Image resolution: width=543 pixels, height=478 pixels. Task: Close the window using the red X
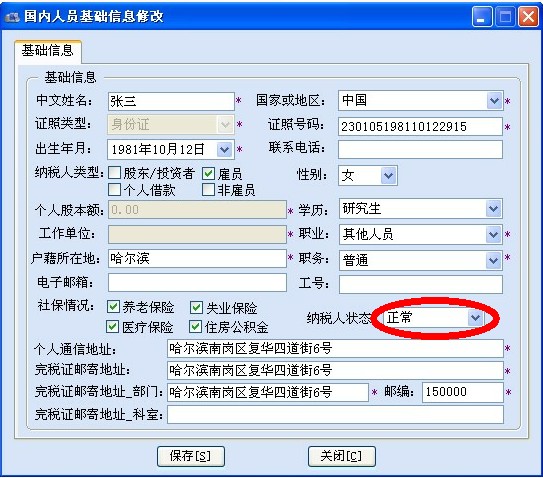click(528, 16)
